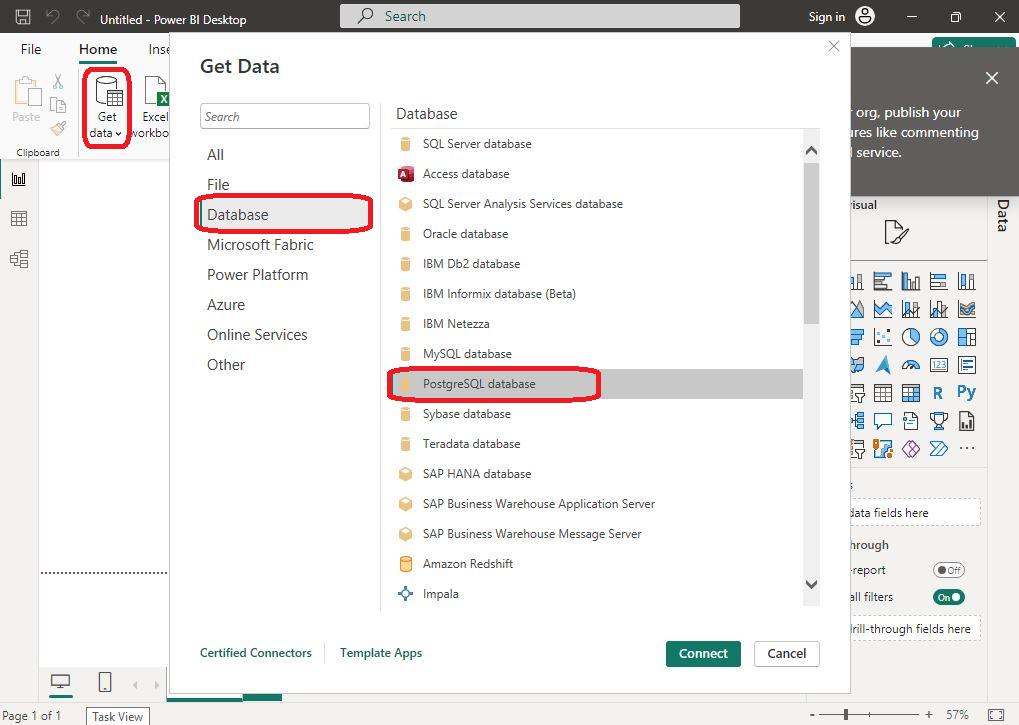Choose the Q&A speech bubble visual
Screen dimensions: 1019x725
pos(883,421)
